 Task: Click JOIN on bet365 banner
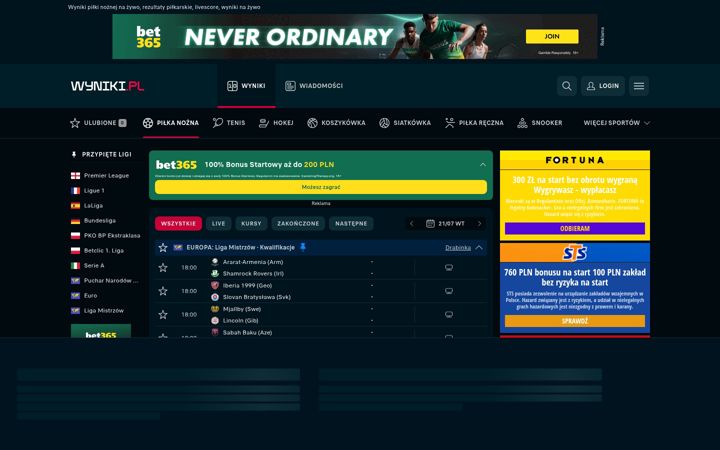[552, 36]
